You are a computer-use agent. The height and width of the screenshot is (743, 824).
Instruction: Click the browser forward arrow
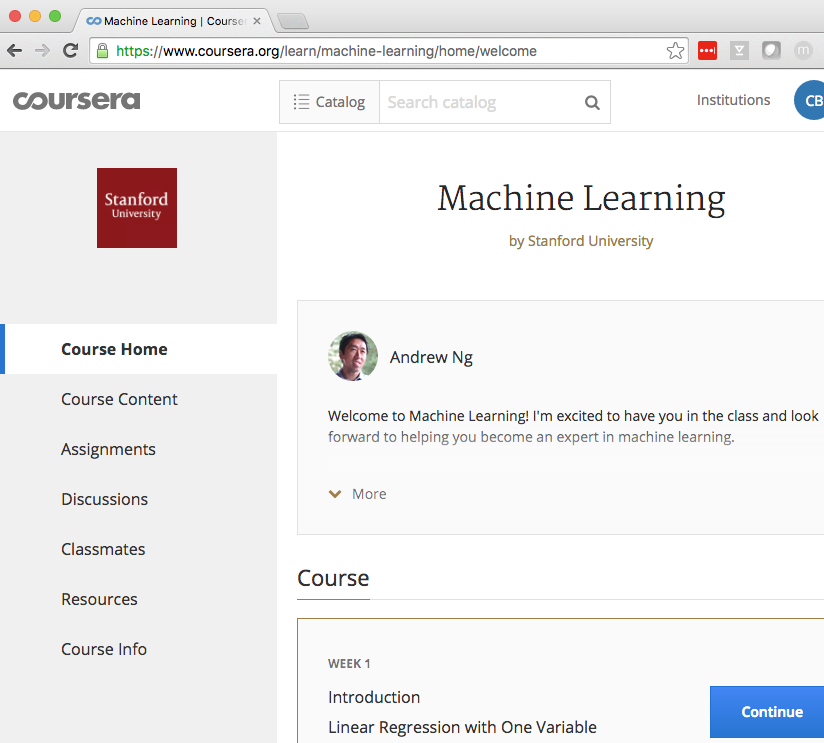pyautogui.click(x=42, y=51)
